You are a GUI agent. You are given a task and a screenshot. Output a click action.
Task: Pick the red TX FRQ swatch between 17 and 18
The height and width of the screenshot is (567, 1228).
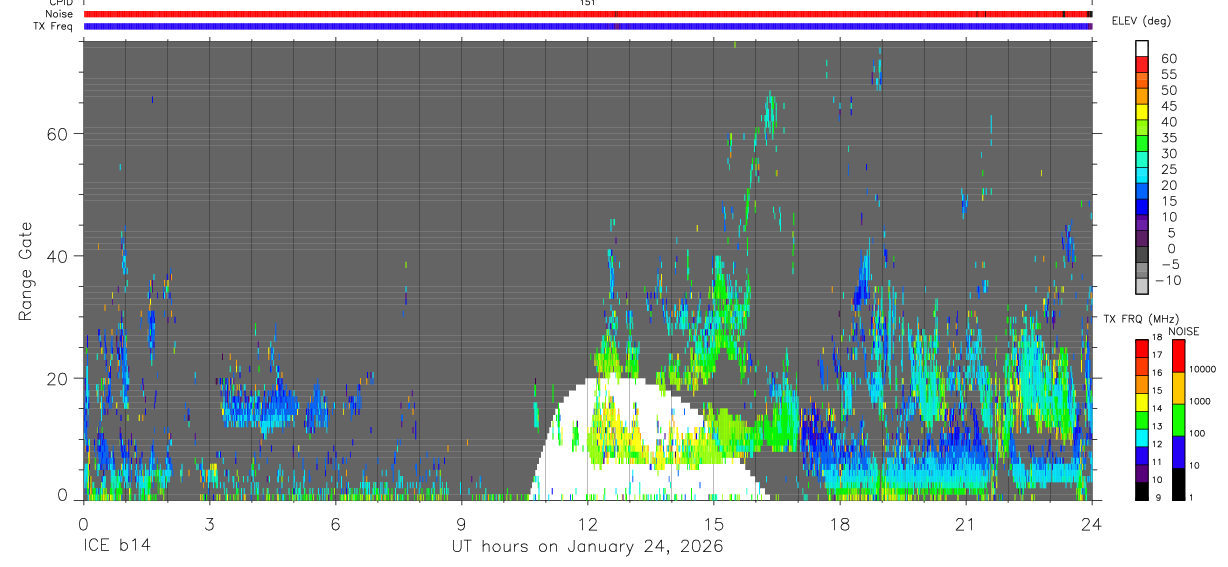coord(1142,349)
